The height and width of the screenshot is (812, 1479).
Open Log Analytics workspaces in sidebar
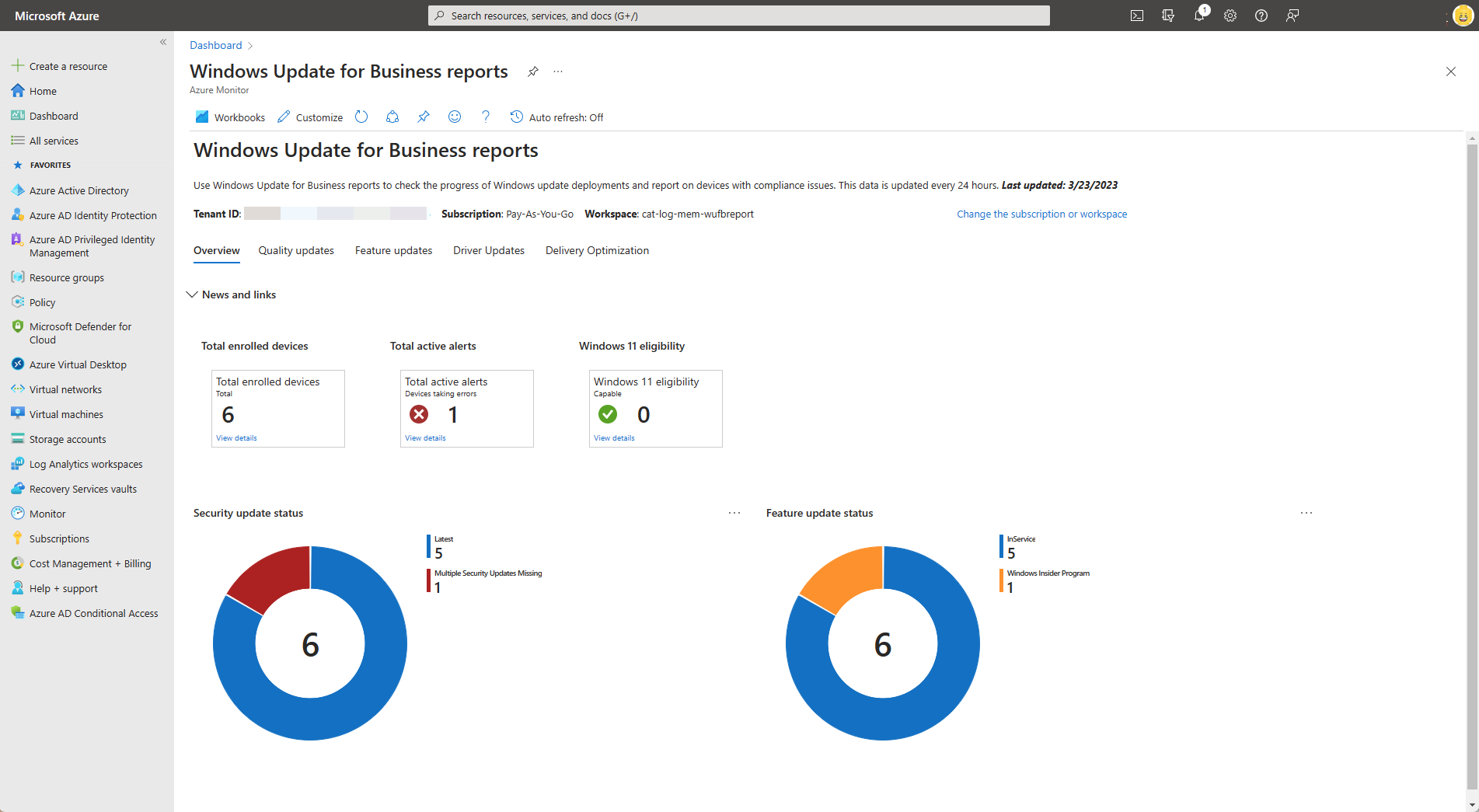tap(85, 463)
